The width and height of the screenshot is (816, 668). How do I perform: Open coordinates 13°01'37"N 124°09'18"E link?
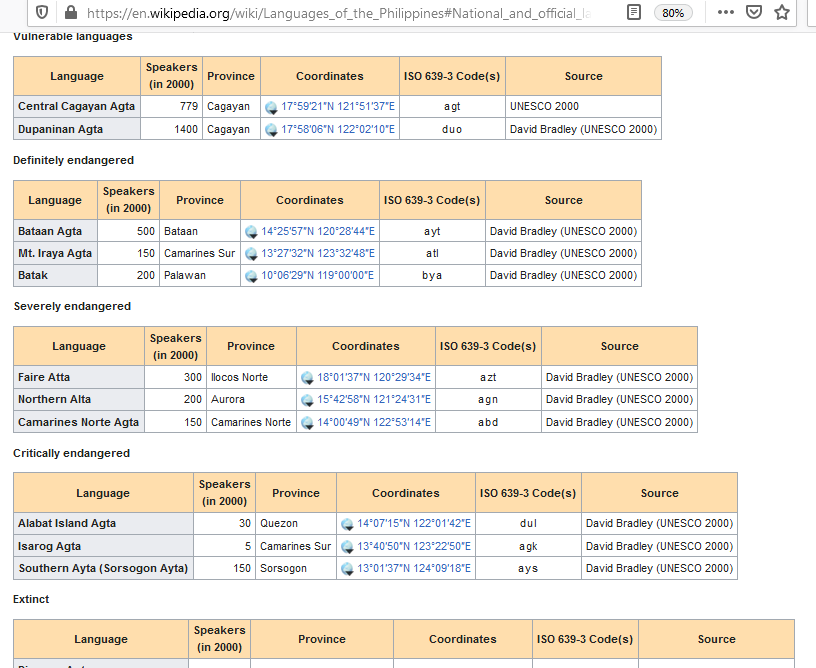point(414,568)
